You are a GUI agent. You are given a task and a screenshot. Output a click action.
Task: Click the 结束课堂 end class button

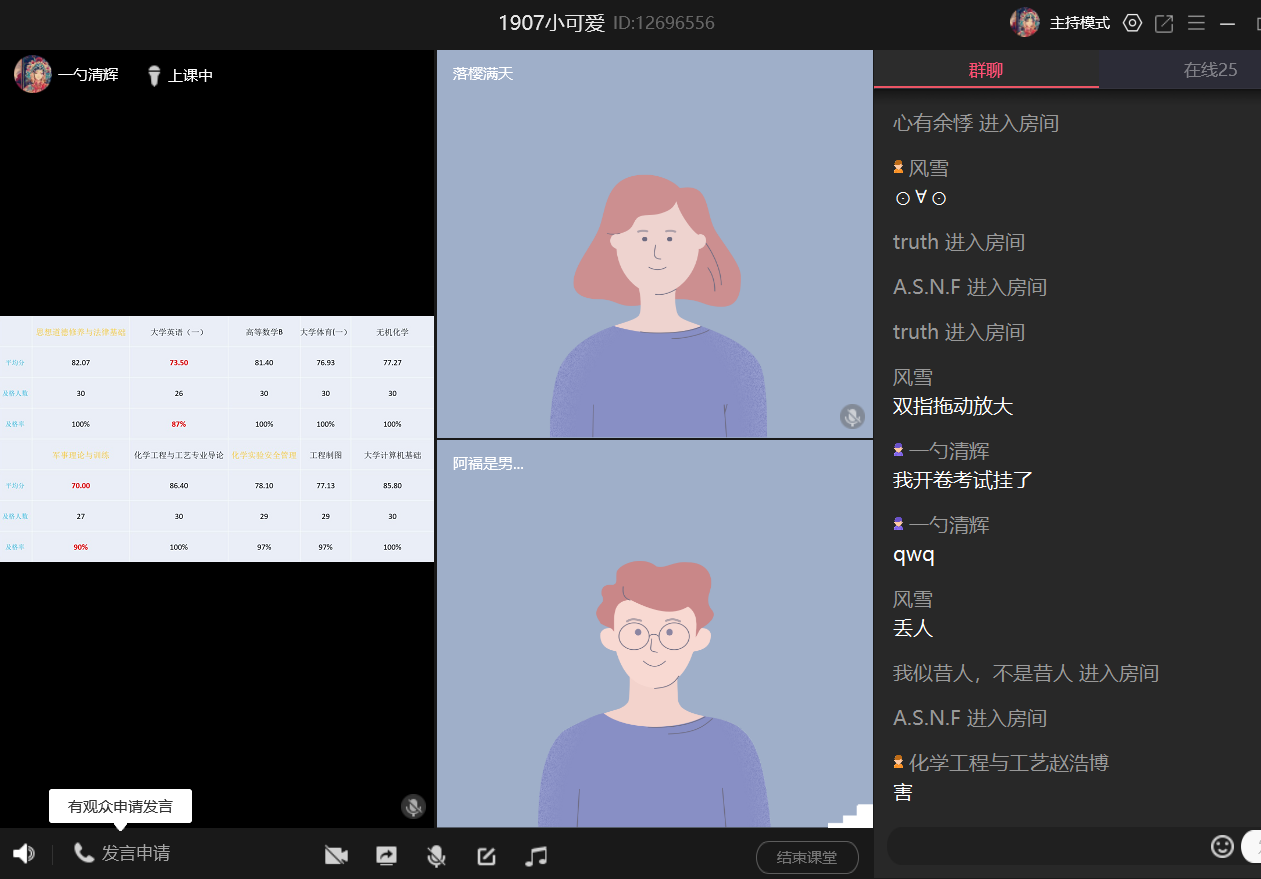pos(807,858)
